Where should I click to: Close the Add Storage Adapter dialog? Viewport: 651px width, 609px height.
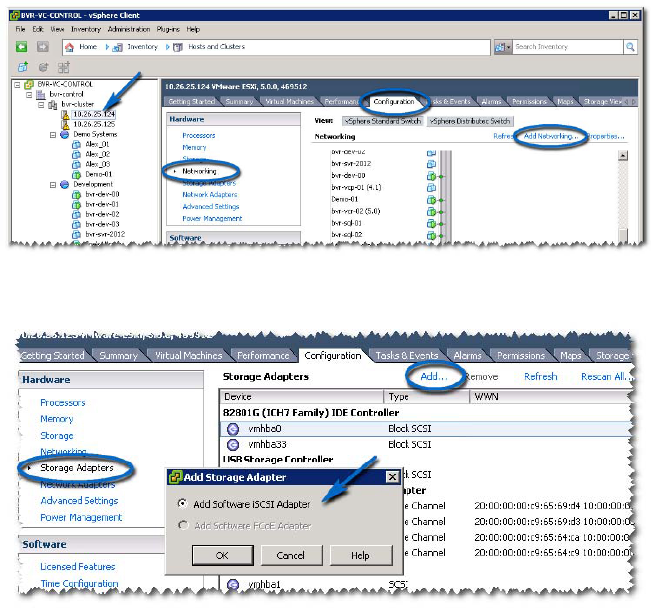(x=392, y=477)
